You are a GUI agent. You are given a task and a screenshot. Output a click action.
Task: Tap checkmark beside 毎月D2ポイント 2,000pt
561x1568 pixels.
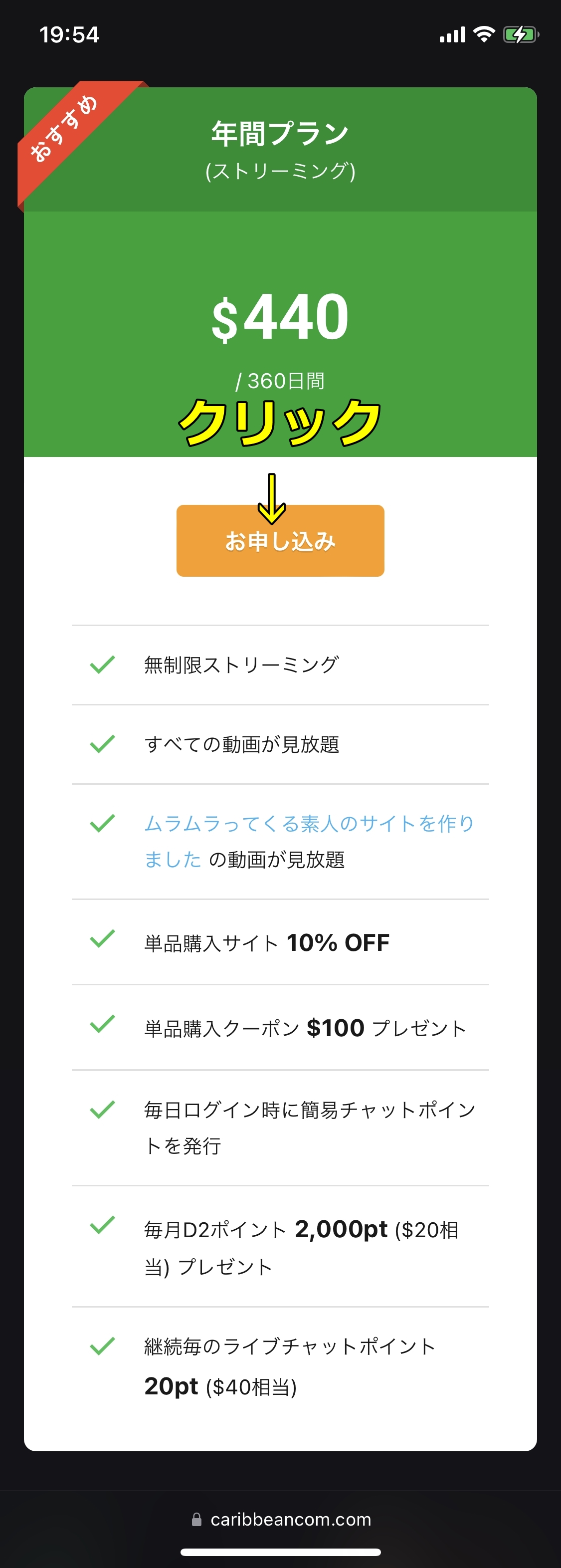[x=102, y=1224]
